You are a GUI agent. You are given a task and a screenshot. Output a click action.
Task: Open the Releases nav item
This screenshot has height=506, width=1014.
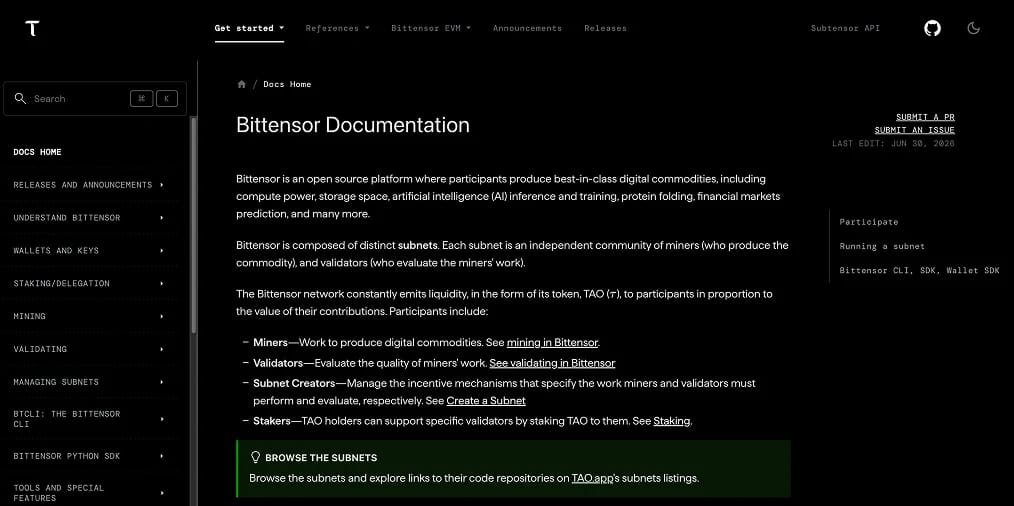point(605,28)
